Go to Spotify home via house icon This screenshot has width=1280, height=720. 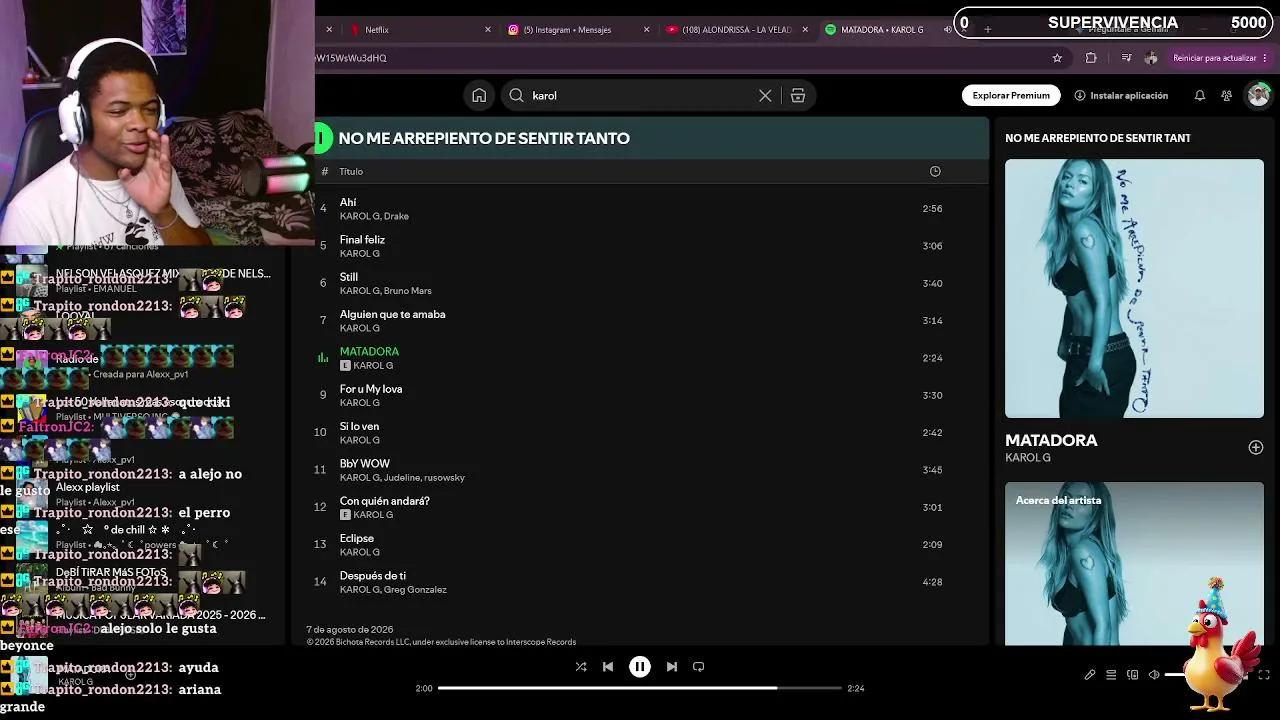coord(479,95)
